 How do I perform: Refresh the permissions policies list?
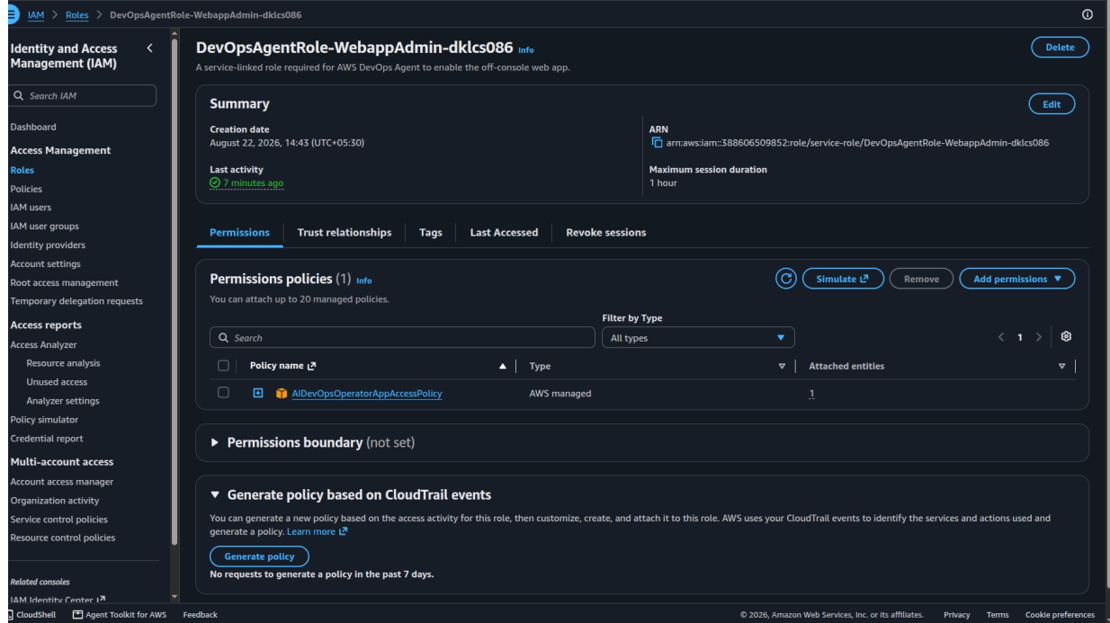point(785,279)
